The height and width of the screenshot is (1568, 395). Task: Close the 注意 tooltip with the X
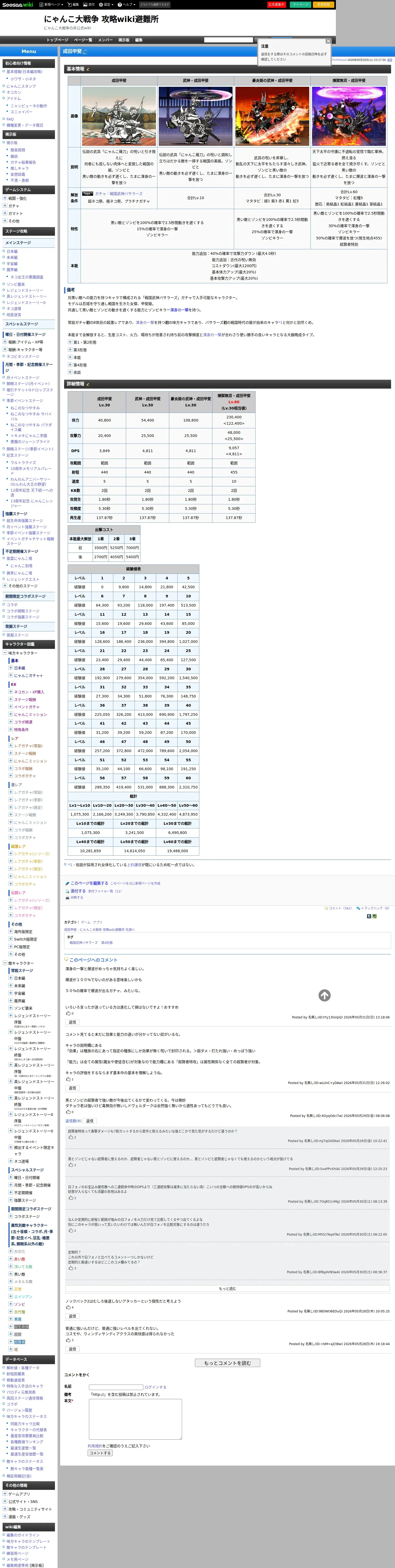[328, 41]
